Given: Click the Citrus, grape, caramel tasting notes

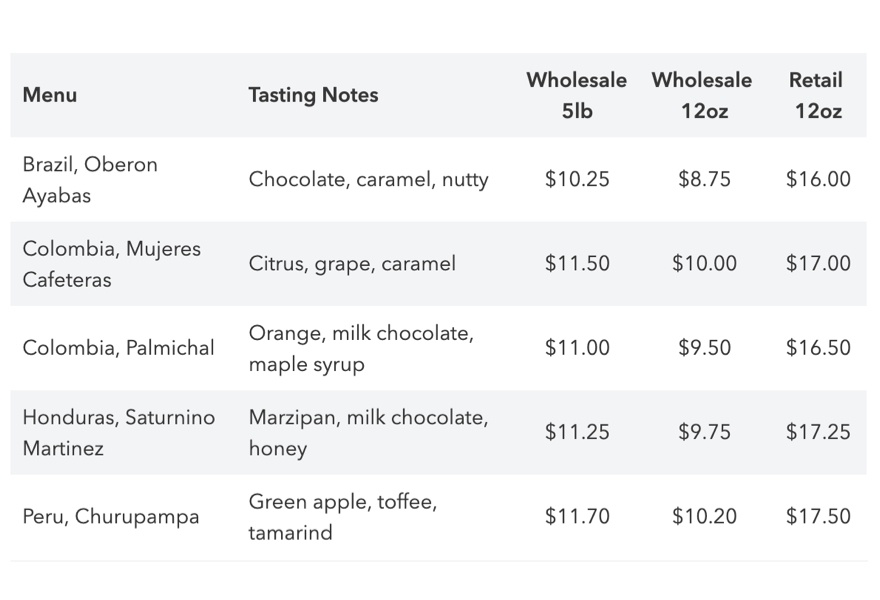Looking at the screenshot, I should (x=352, y=264).
